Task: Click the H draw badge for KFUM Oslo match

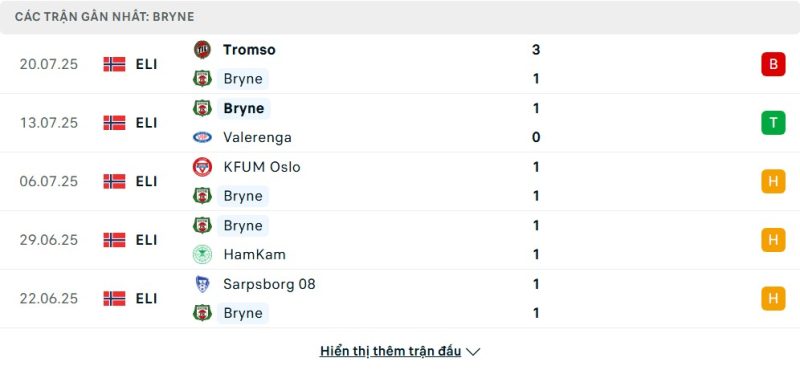Action: click(x=773, y=182)
